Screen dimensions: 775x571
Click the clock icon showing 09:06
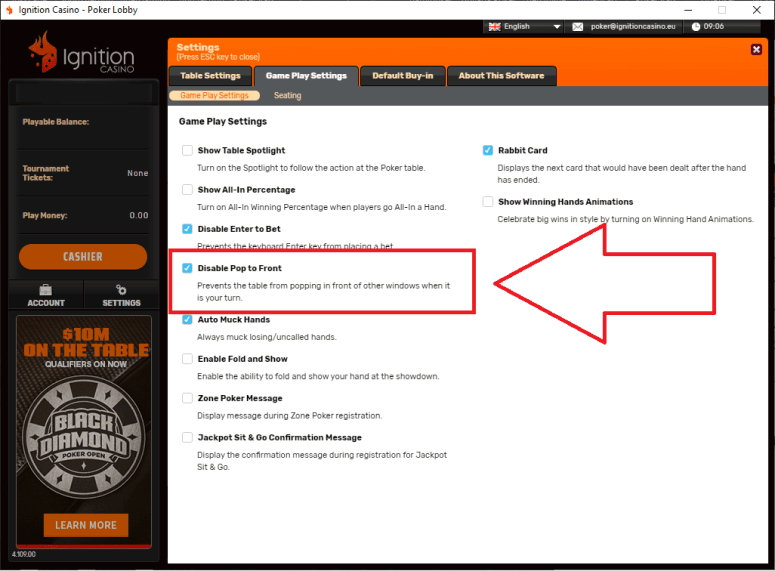click(695, 27)
